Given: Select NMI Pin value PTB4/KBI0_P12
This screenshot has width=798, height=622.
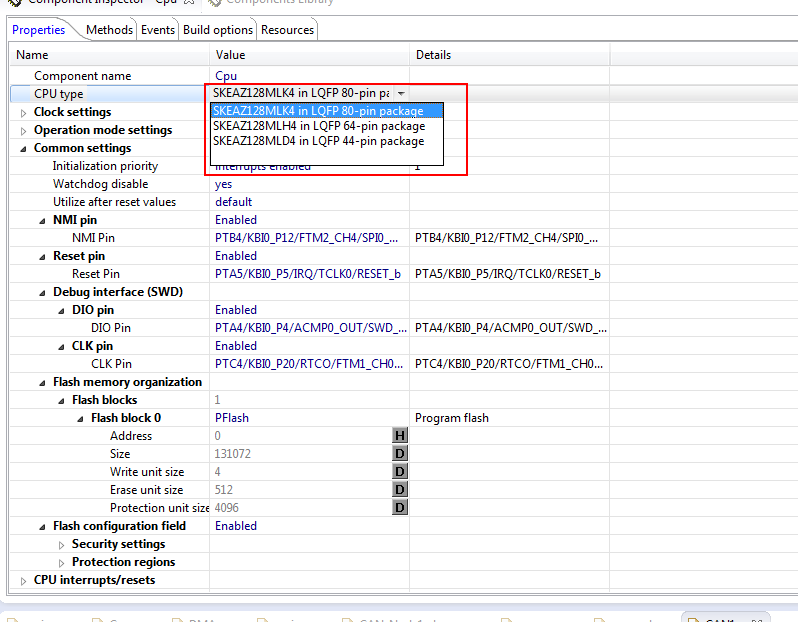Looking at the screenshot, I should tap(306, 238).
